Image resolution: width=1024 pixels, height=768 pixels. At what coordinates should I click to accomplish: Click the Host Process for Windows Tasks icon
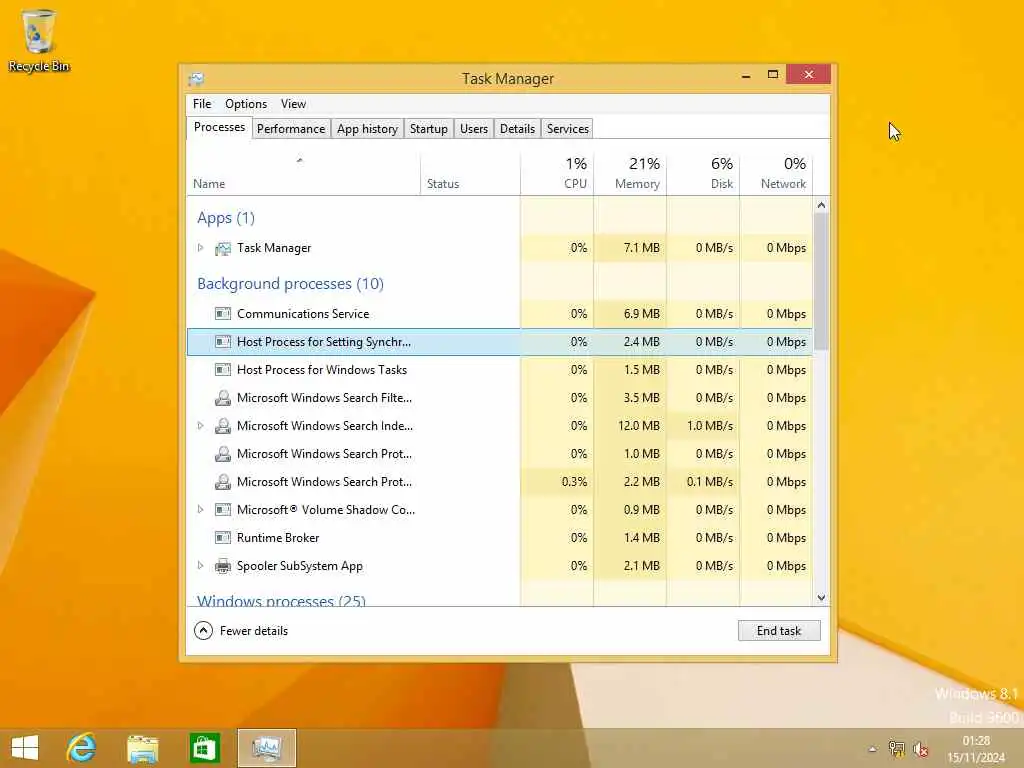[x=223, y=370]
